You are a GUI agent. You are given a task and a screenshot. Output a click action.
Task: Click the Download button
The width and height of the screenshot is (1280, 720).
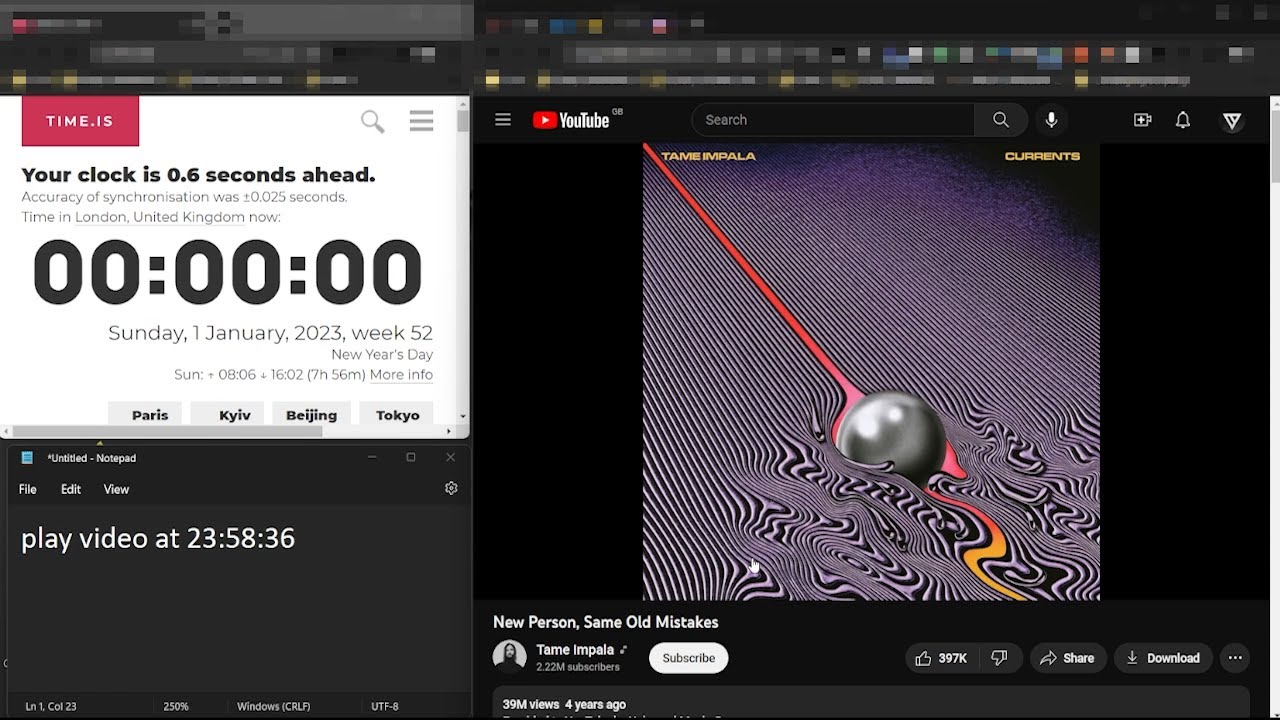tap(1164, 658)
